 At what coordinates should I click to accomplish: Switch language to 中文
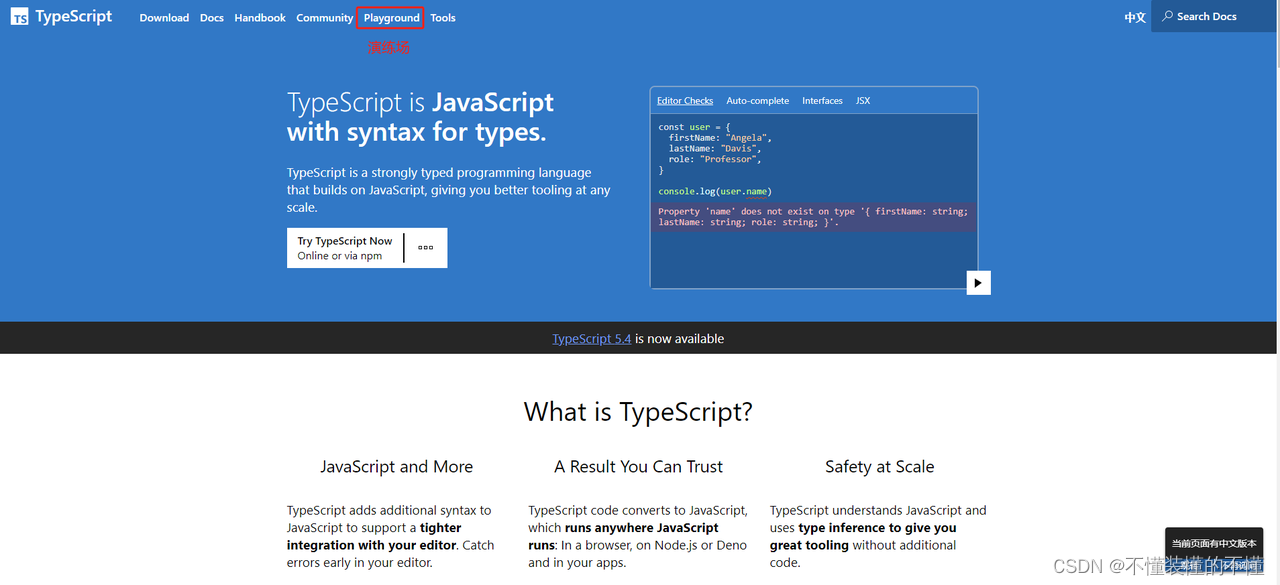1135,17
